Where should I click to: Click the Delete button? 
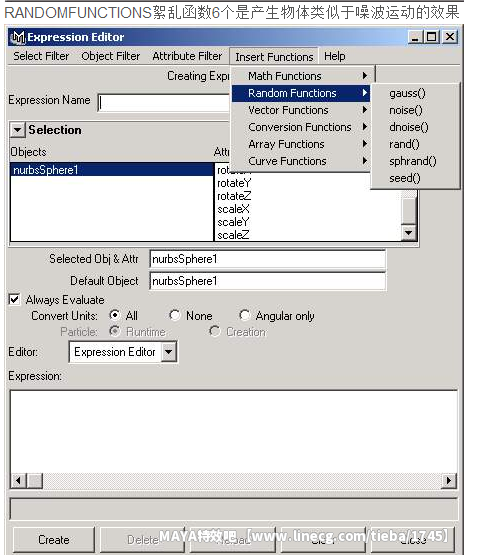click(142, 540)
